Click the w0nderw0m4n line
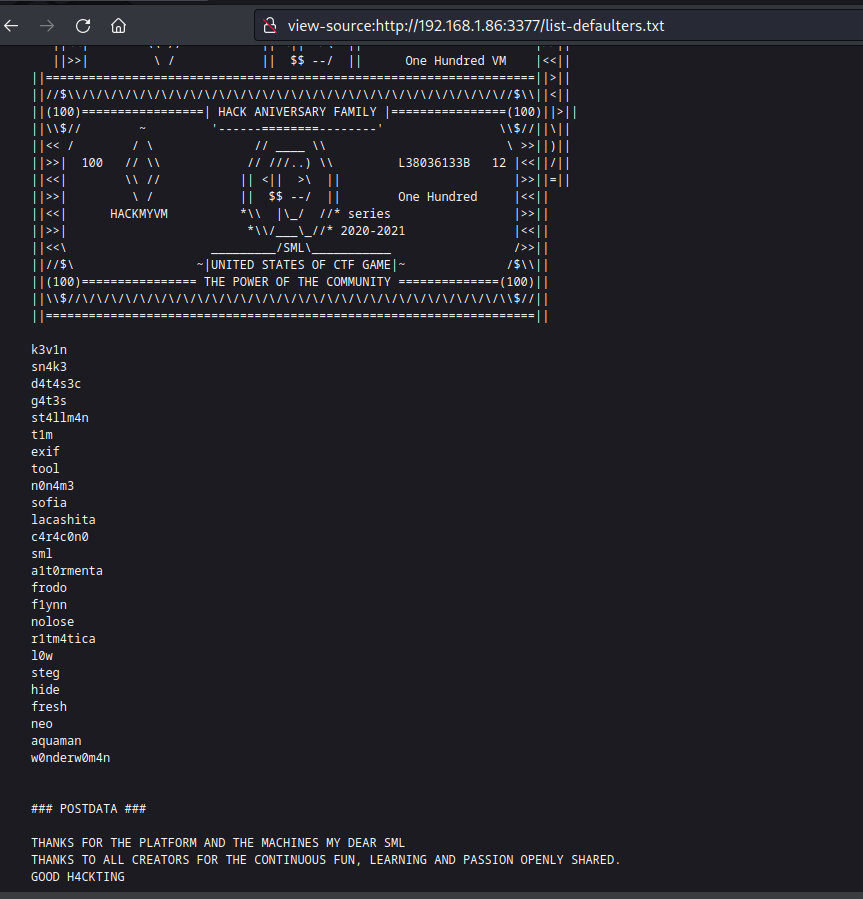Image resolution: width=863 pixels, height=899 pixels. 70,757
